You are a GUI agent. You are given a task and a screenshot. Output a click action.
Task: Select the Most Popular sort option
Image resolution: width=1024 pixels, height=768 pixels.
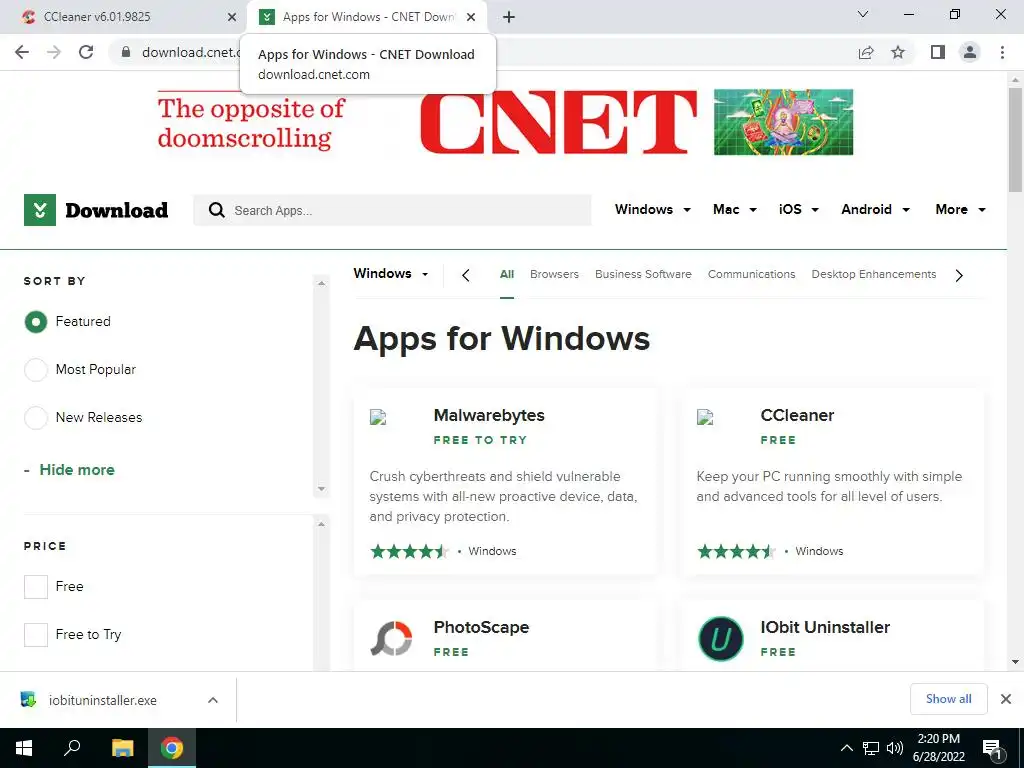pyautogui.click(x=36, y=370)
